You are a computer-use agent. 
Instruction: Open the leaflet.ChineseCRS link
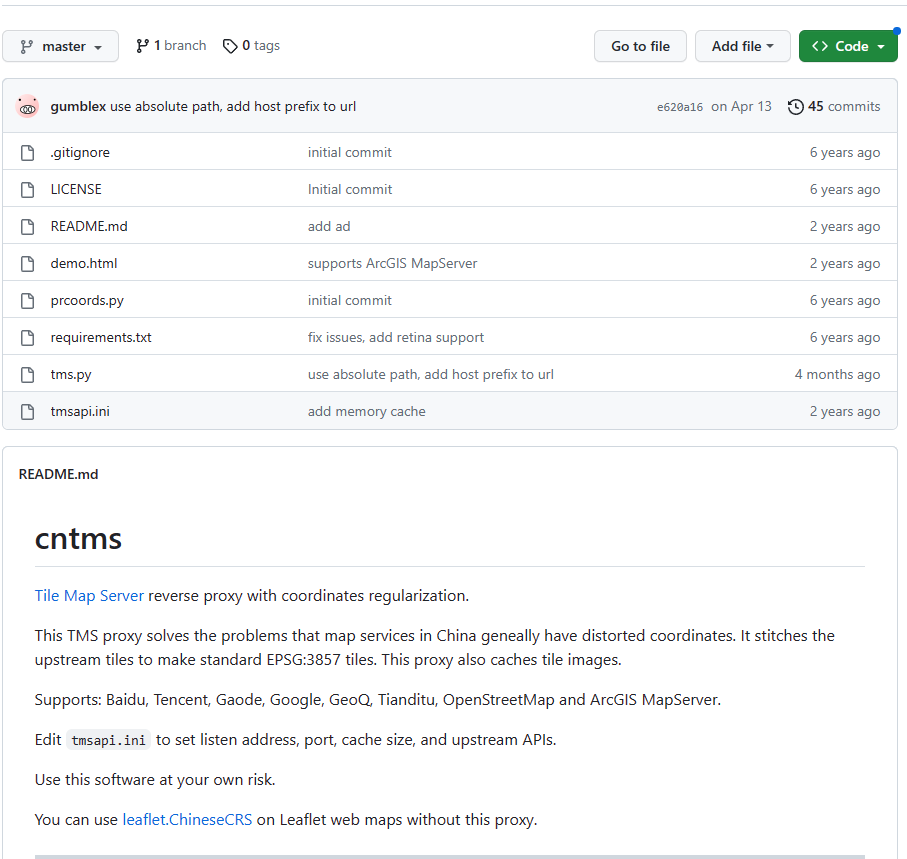coord(187,820)
